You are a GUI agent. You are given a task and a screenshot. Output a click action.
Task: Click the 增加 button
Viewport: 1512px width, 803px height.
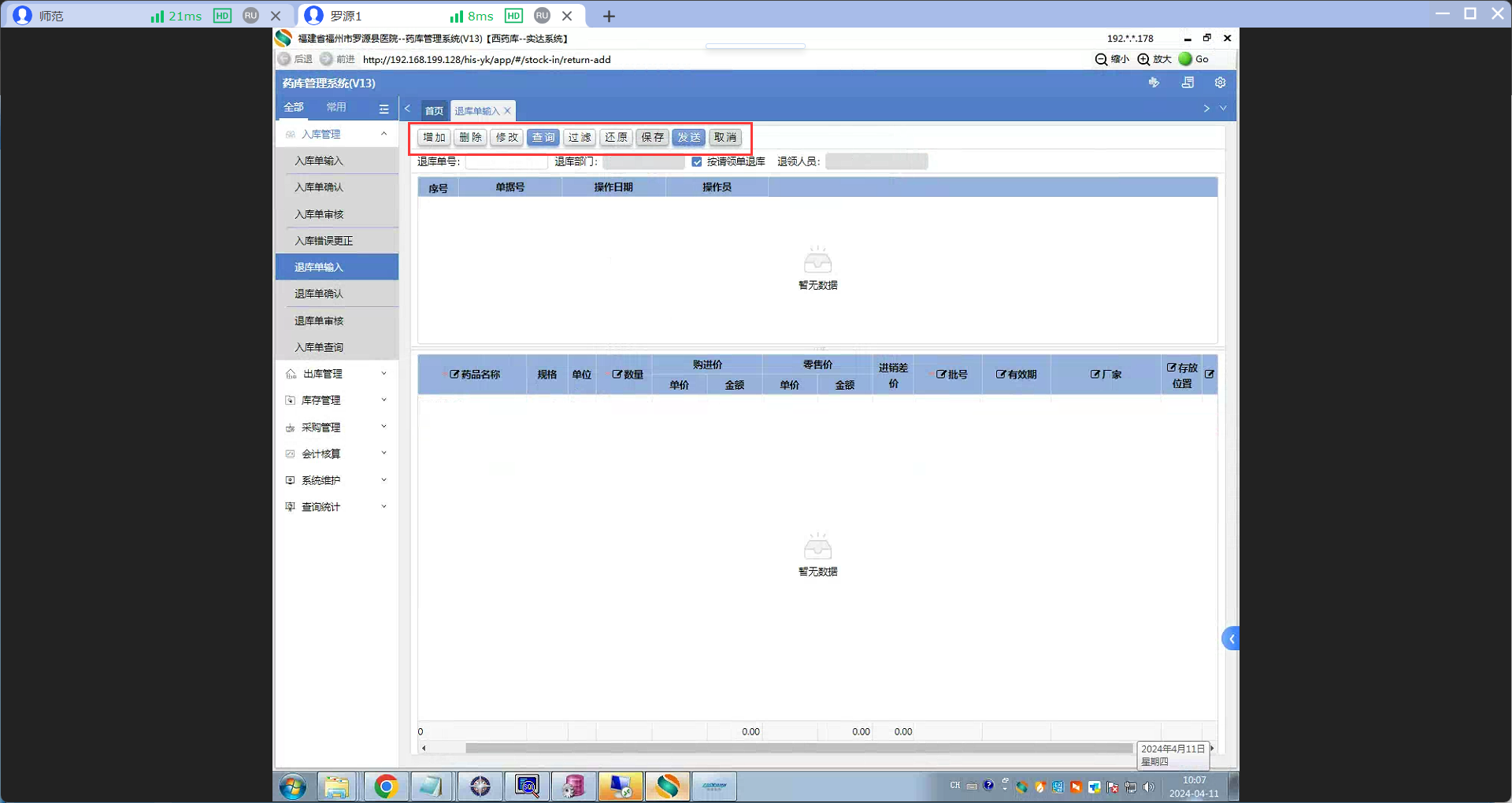tap(434, 138)
